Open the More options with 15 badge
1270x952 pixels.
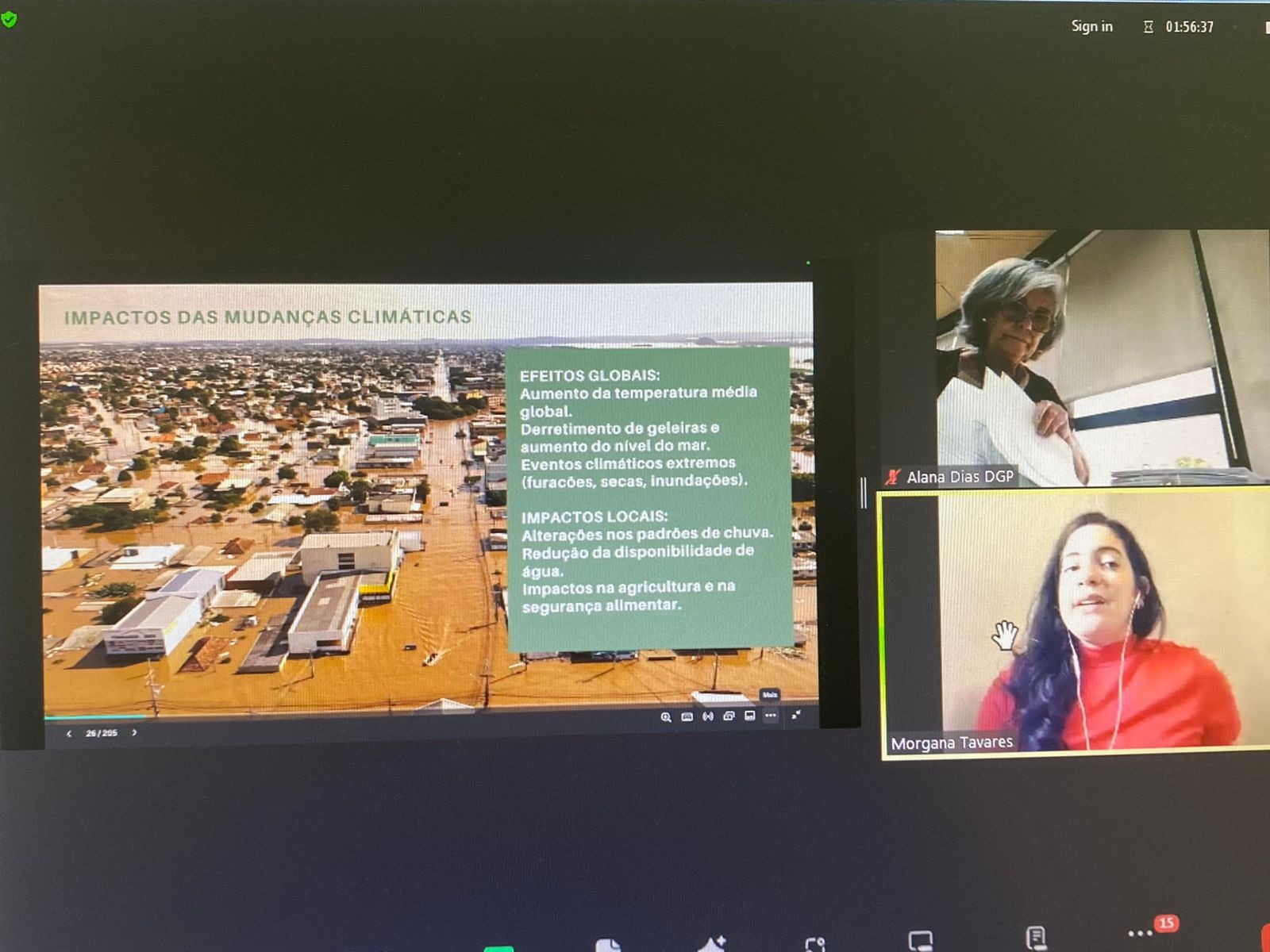click(x=1141, y=934)
